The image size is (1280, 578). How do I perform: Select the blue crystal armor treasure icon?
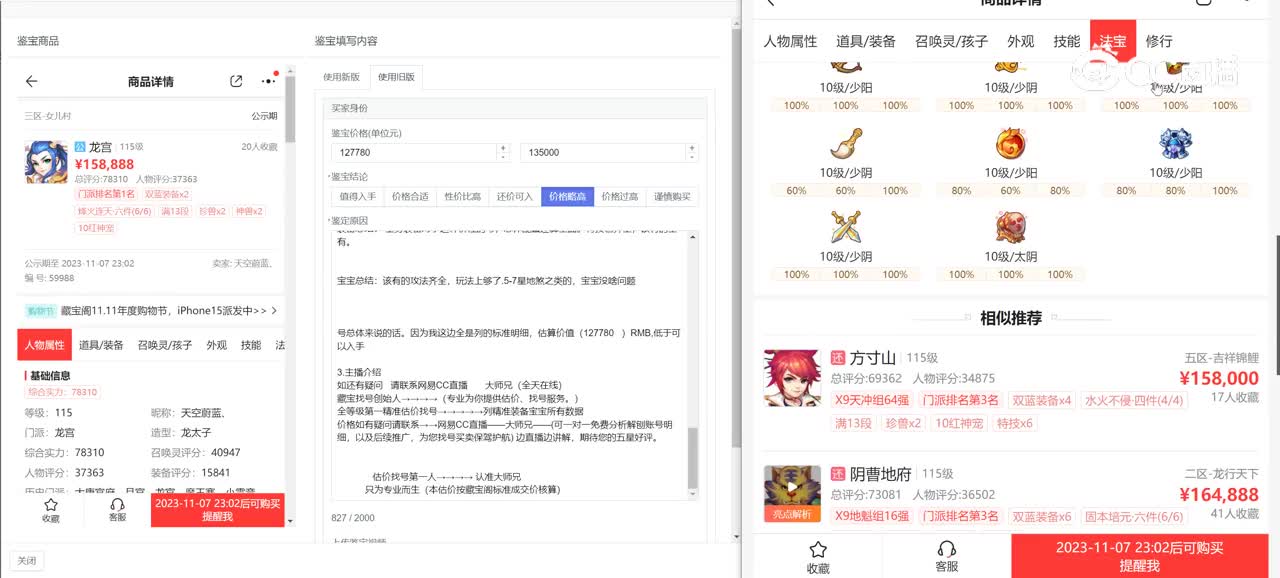[1176, 145]
